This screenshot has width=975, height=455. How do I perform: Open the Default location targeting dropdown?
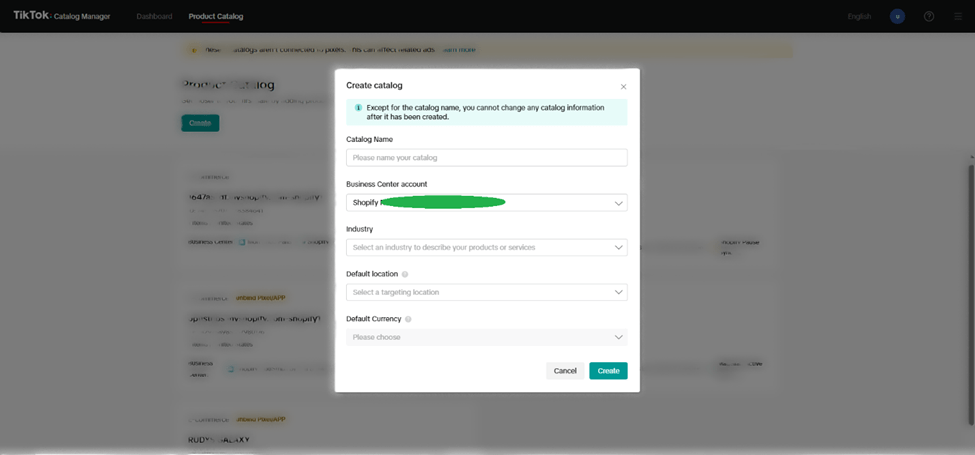[x=486, y=292]
